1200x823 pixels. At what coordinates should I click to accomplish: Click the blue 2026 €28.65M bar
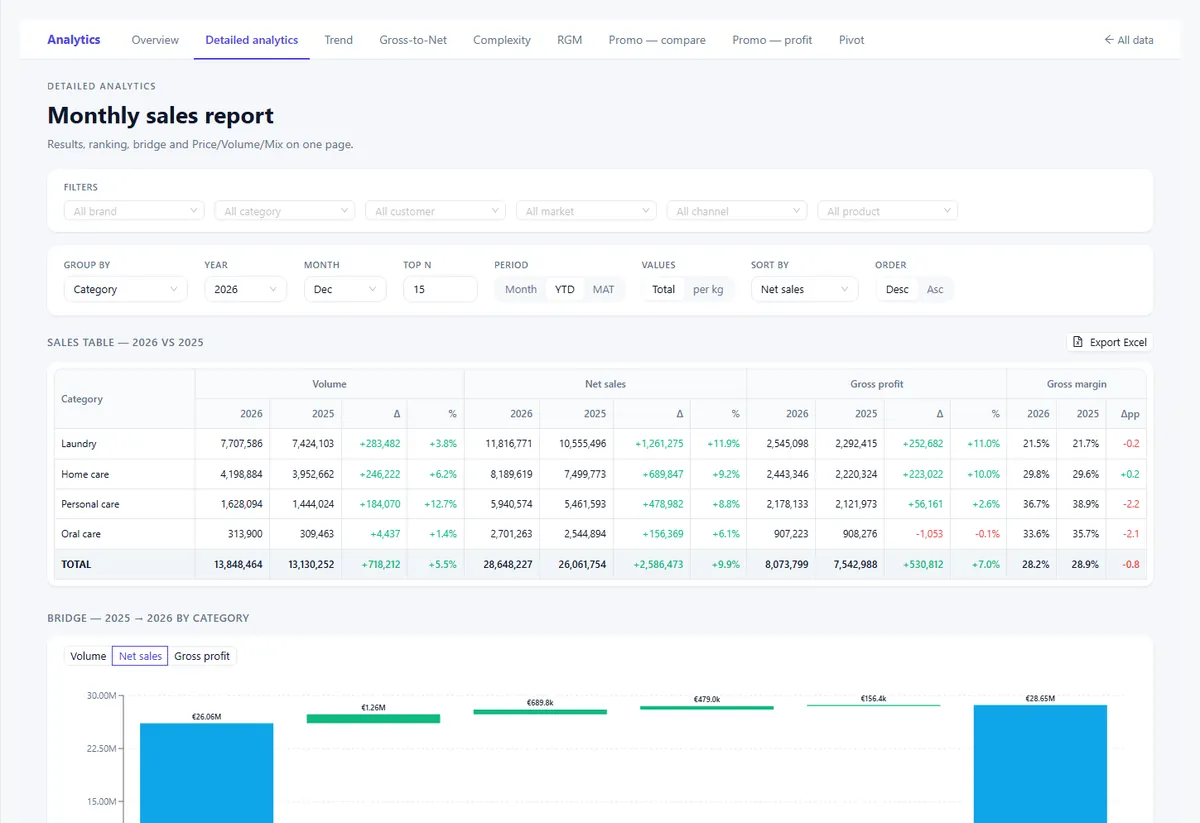(x=1040, y=763)
